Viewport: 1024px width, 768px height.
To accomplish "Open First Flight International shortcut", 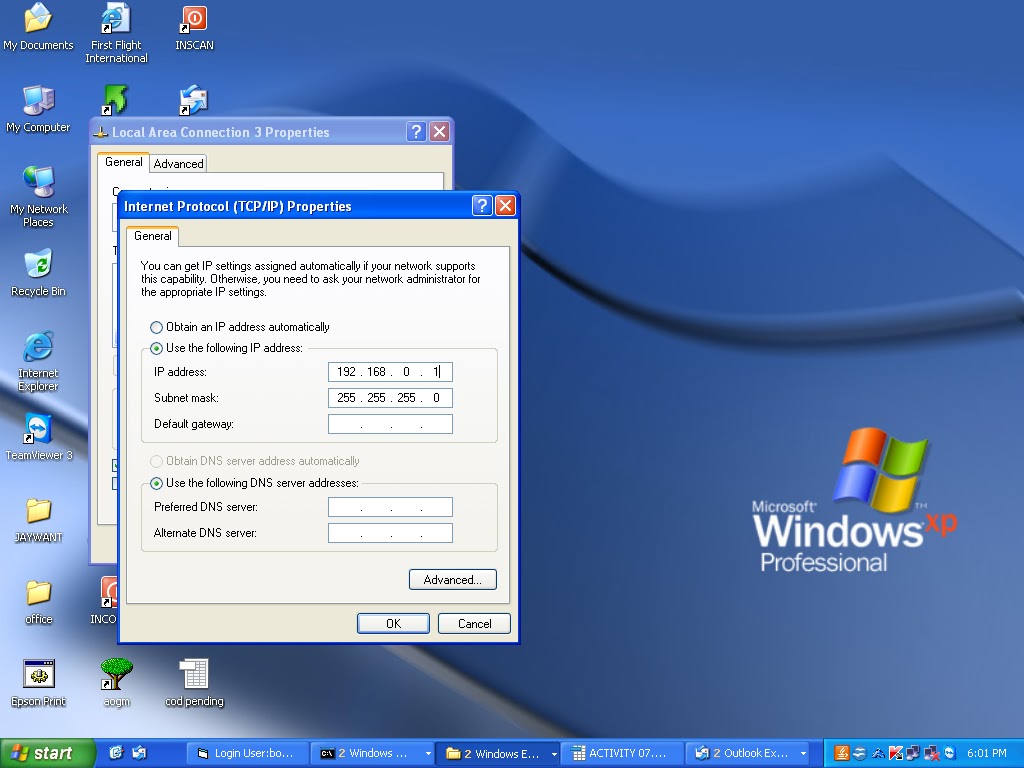I will [116, 33].
